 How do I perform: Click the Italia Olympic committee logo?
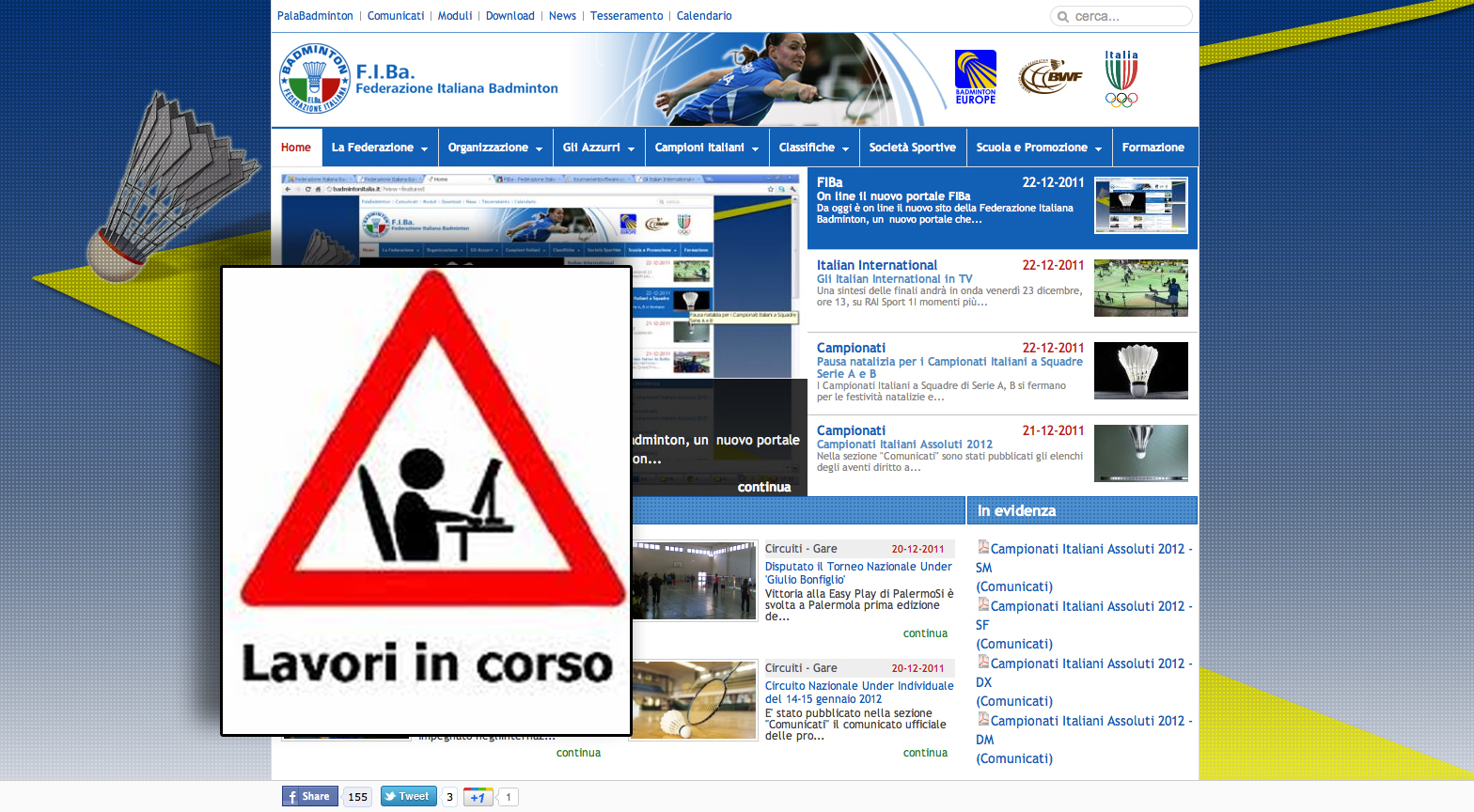[1121, 79]
